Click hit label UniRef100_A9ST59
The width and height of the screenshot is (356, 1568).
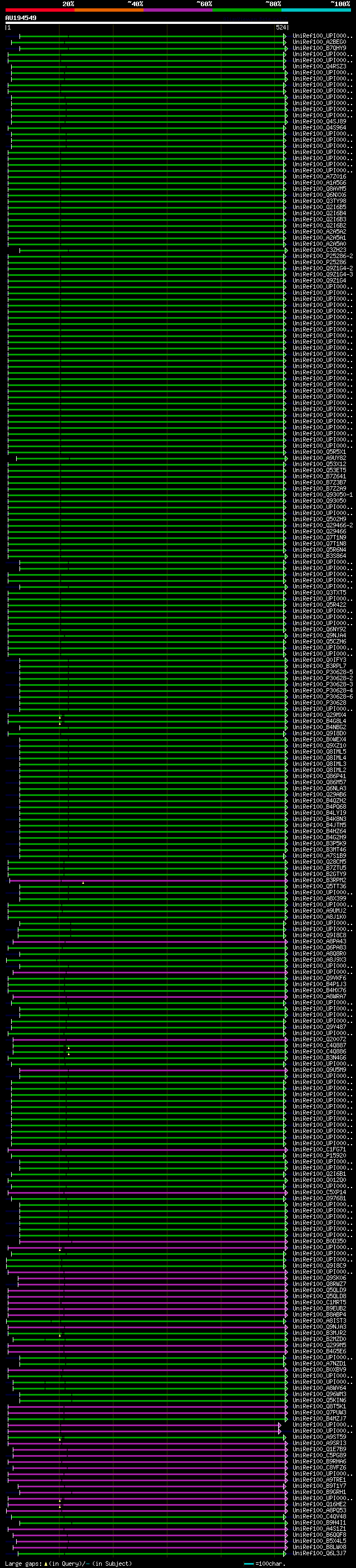click(319, 1437)
